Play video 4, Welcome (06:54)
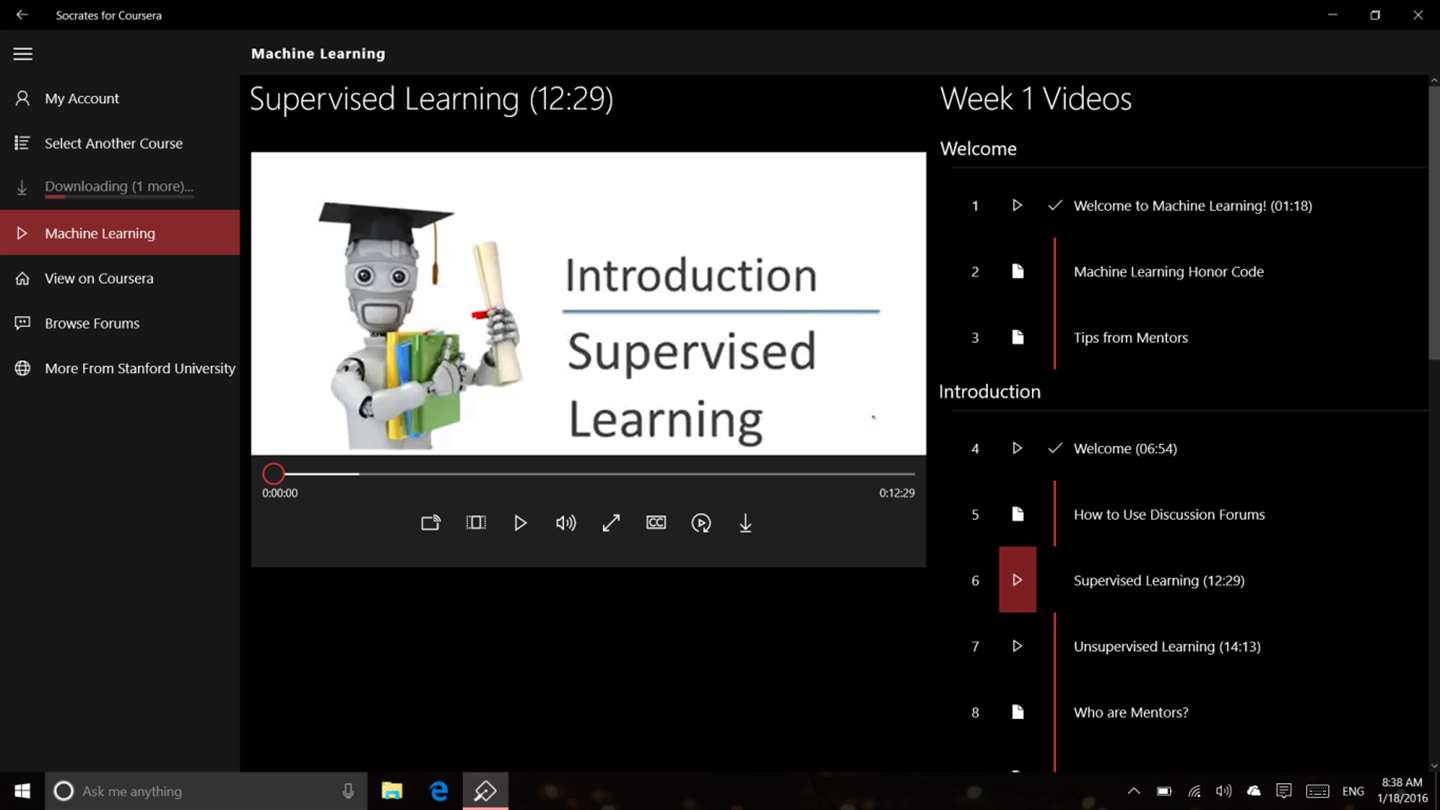Viewport: 1440px width, 810px height. [x=1017, y=448]
